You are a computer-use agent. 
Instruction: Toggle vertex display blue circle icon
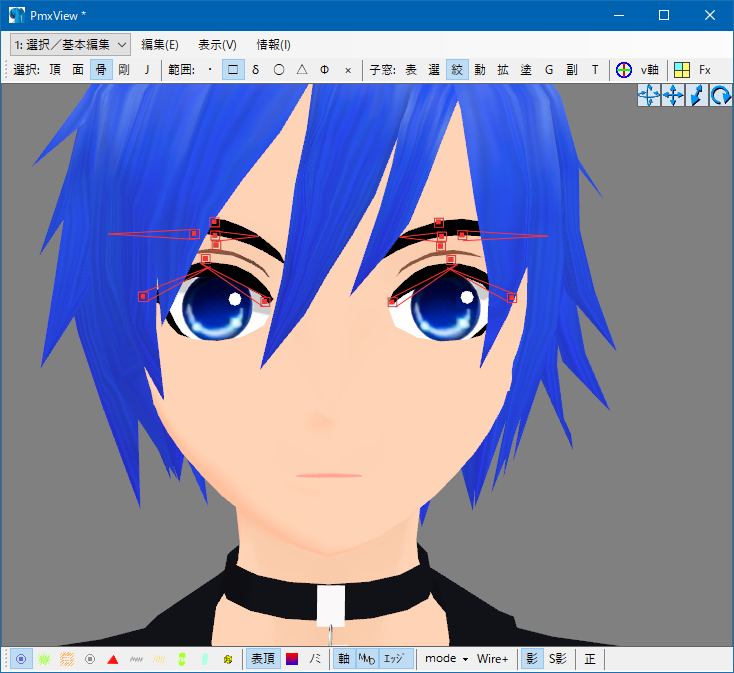[21, 659]
